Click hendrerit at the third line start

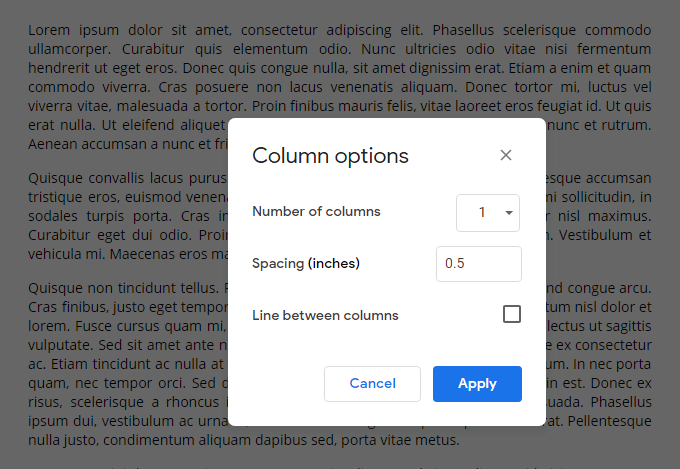tap(58, 68)
